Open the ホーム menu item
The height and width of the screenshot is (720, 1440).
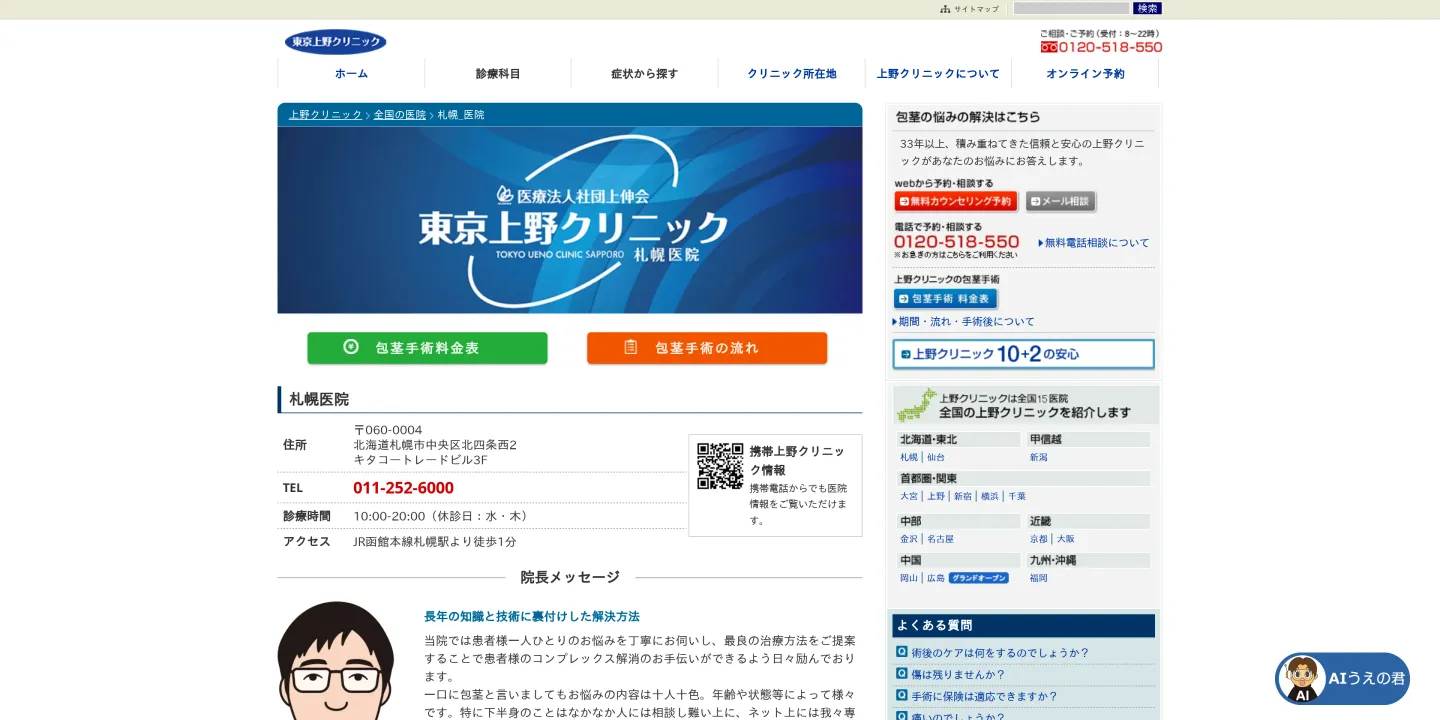pos(351,73)
